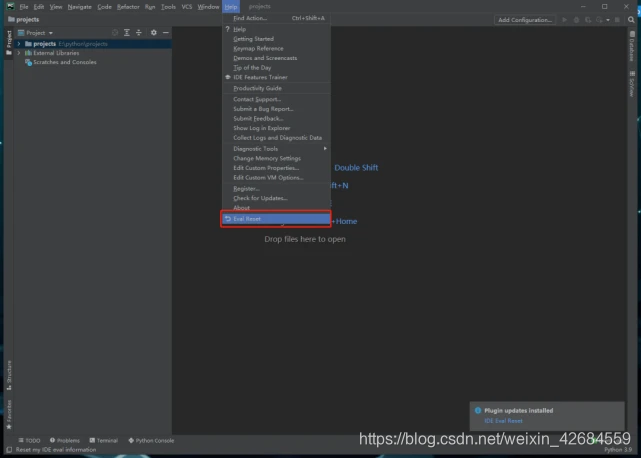Open the Edit menu

click(x=39, y=7)
